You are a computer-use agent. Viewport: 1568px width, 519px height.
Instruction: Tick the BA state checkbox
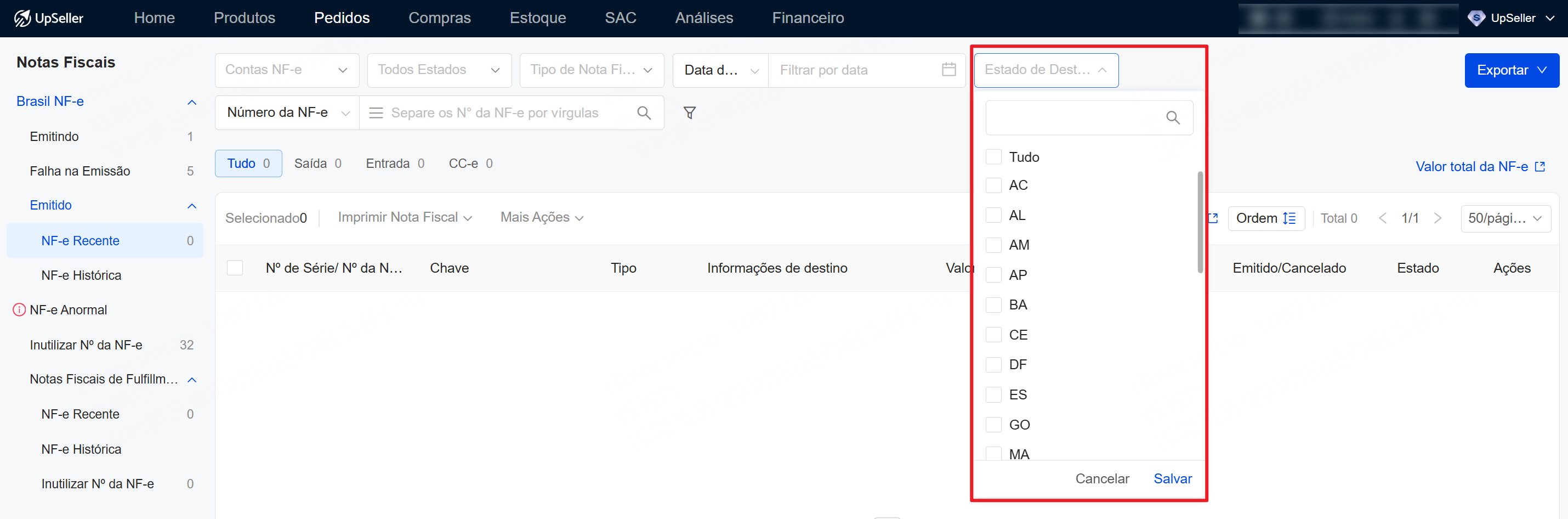click(993, 304)
